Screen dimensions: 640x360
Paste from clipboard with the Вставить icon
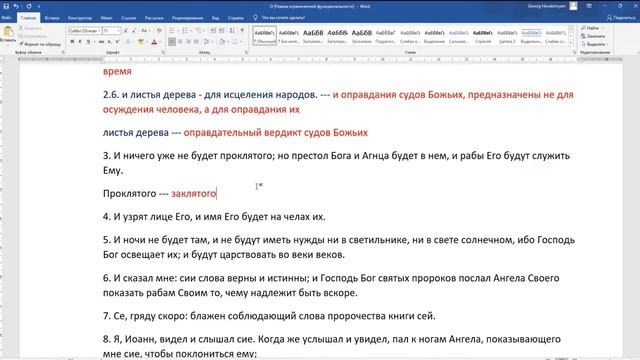[8, 32]
